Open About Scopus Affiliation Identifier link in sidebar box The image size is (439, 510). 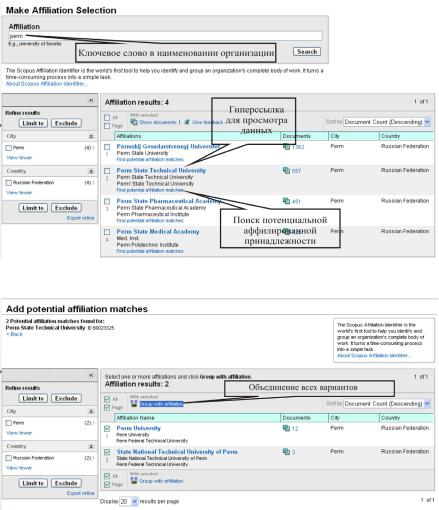click(374, 356)
